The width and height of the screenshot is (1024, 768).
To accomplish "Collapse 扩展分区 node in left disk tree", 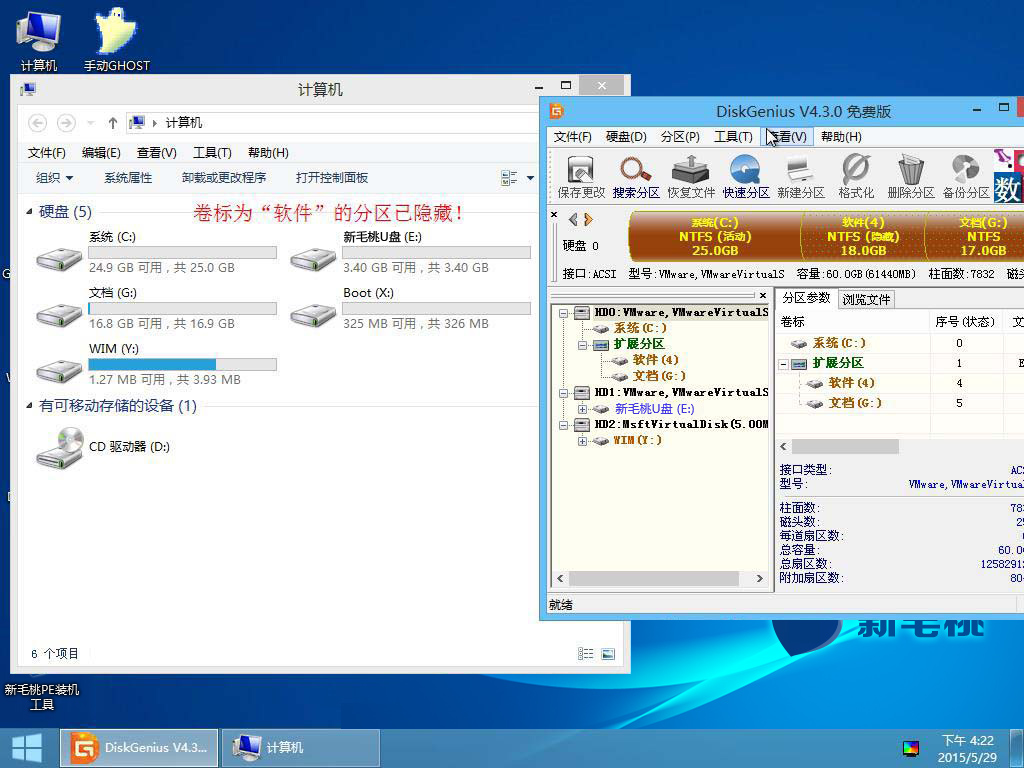I will [x=583, y=345].
